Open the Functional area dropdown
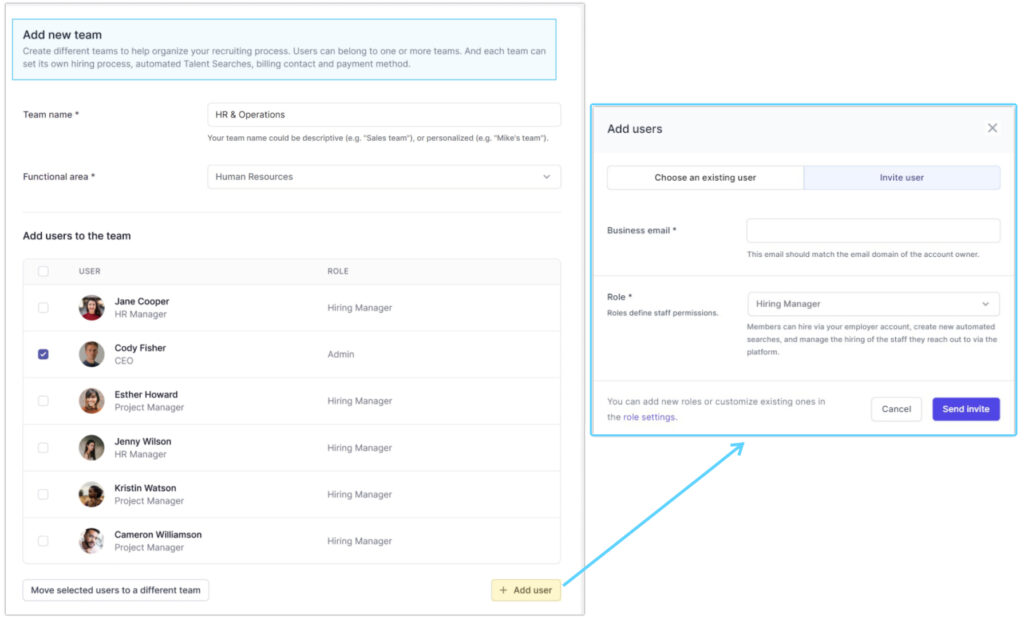The image size is (1024, 618). pyautogui.click(x=383, y=177)
